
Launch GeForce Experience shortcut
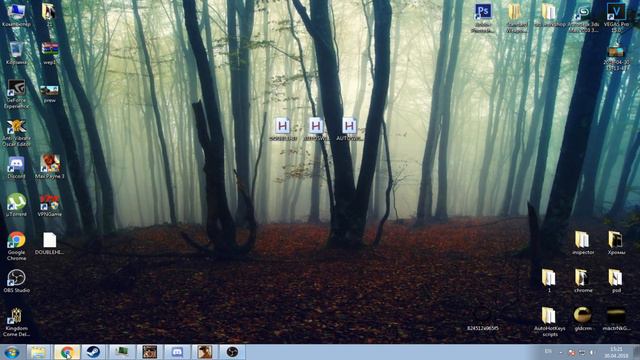pos(16,94)
